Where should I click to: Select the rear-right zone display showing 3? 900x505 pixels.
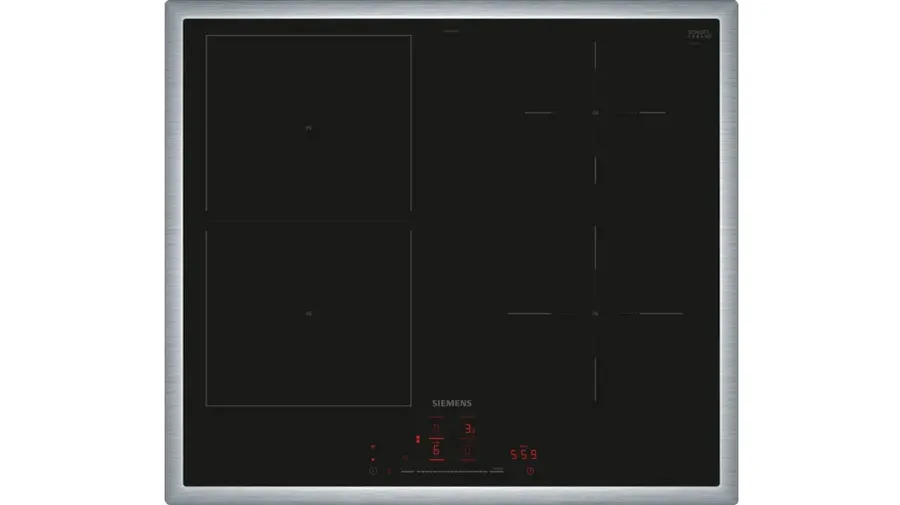[x=469, y=429]
